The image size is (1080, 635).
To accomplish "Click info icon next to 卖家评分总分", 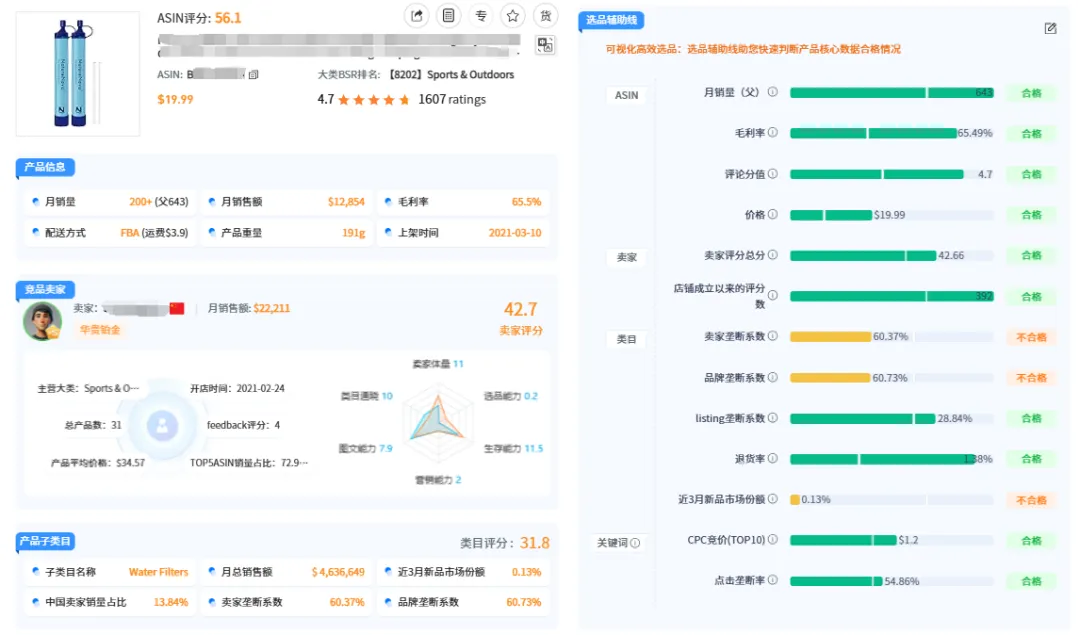I will click(x=773, y=255).
